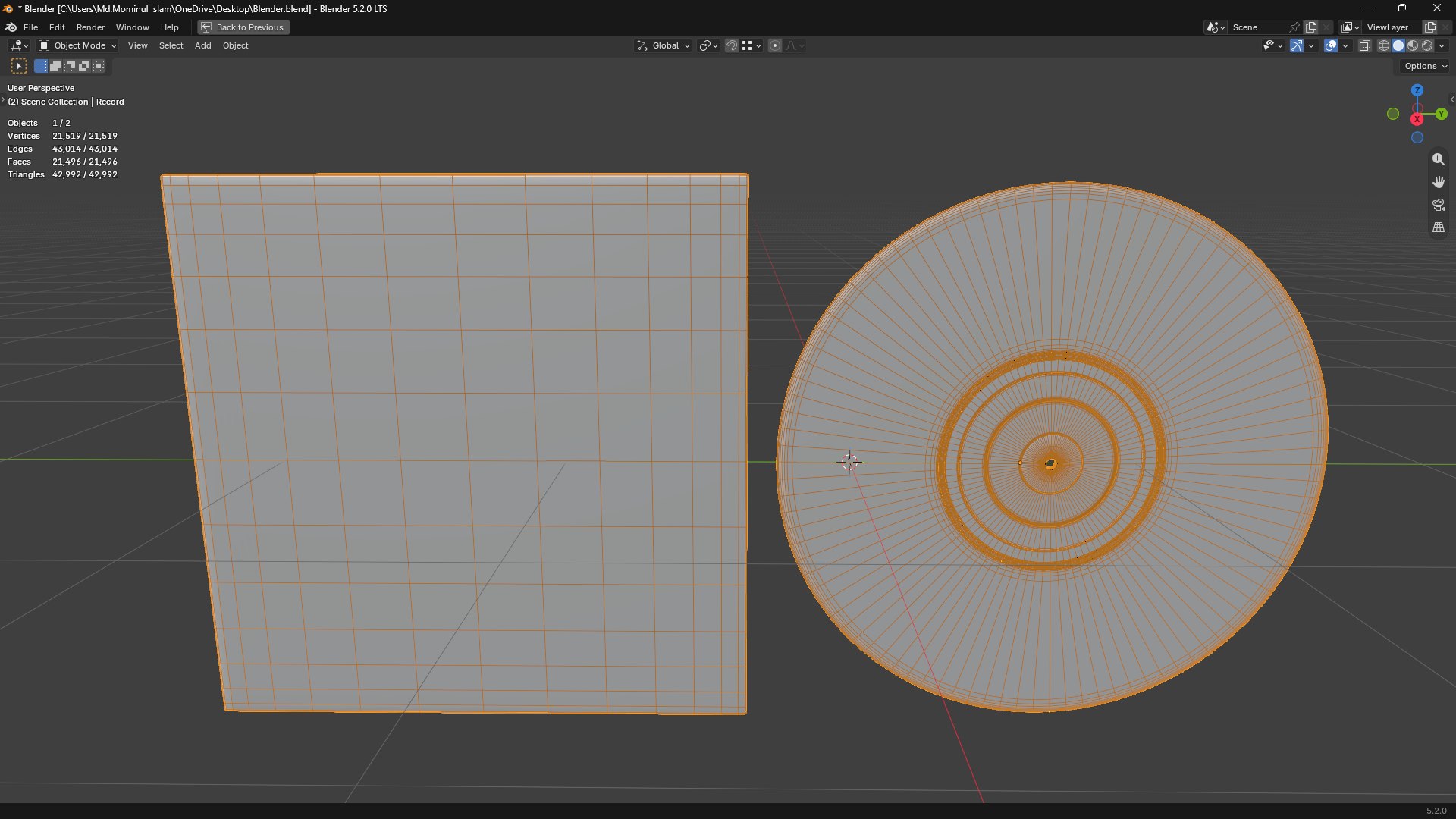Click the Scene name field
This screenshot has height=819, width=1456.
1257,27
